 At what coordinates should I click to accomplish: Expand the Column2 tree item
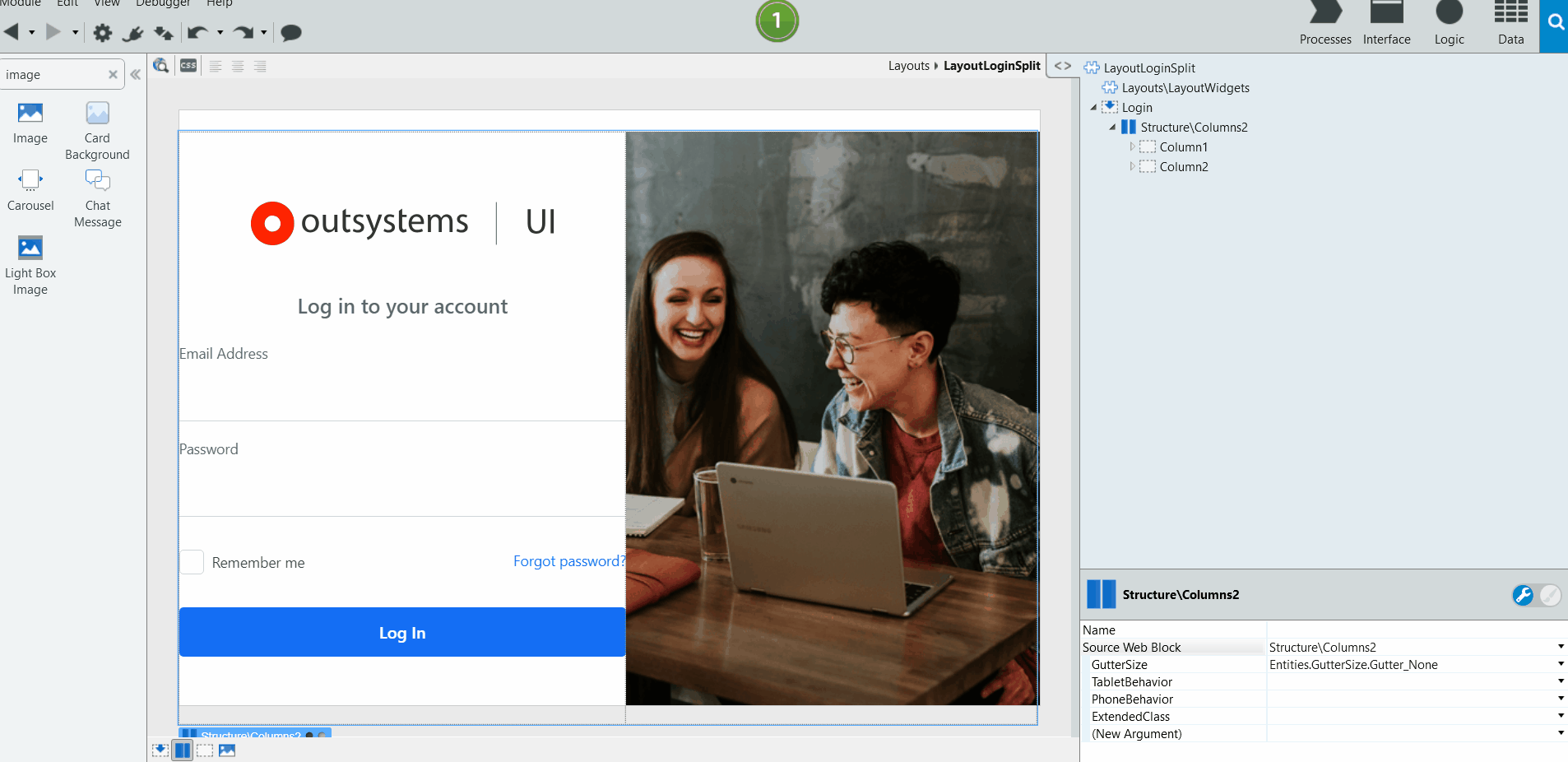[x=1134, y=166]
